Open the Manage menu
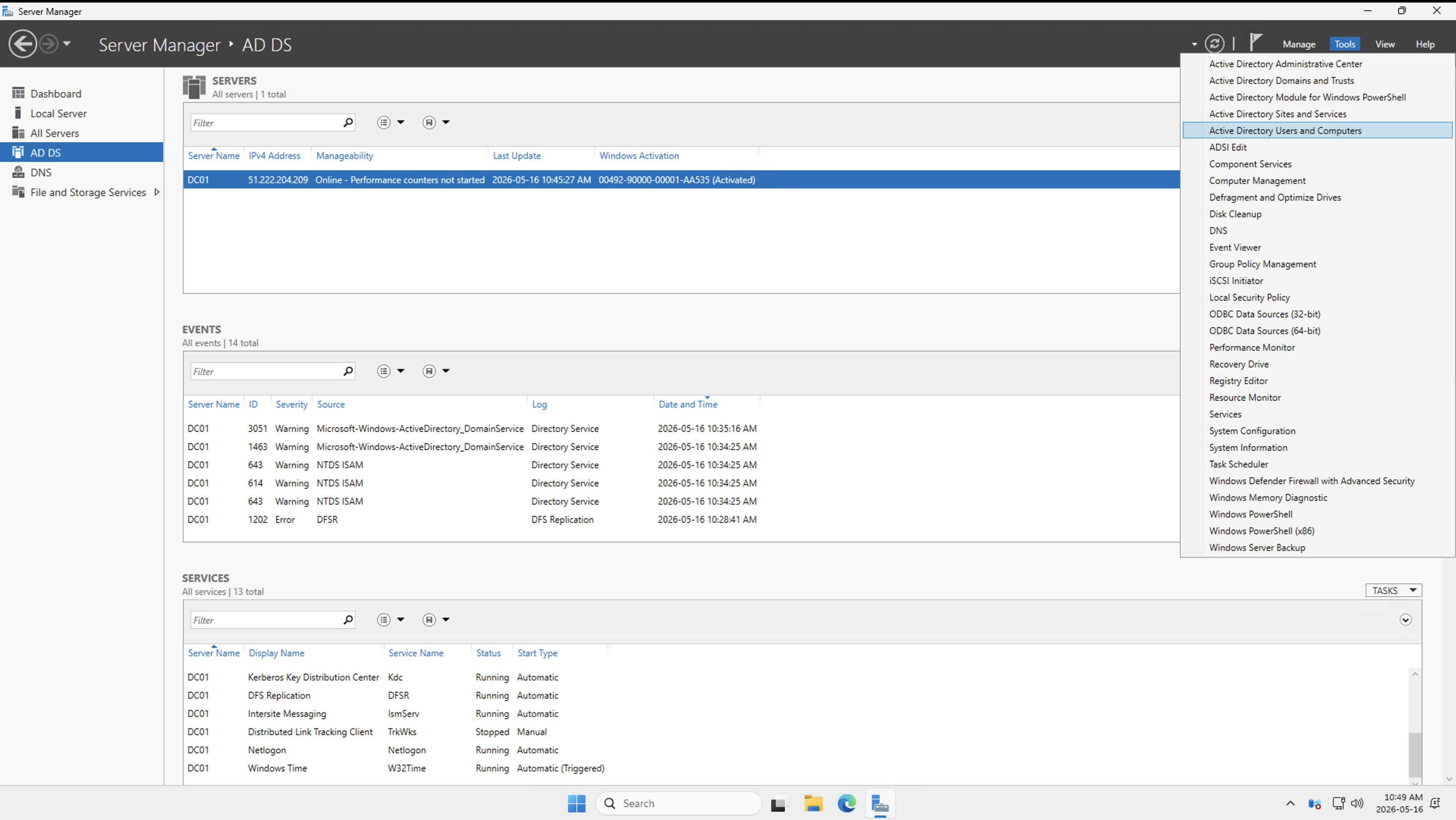The height and width of the screenshot is (820, 1456). tap(1299, 44)
